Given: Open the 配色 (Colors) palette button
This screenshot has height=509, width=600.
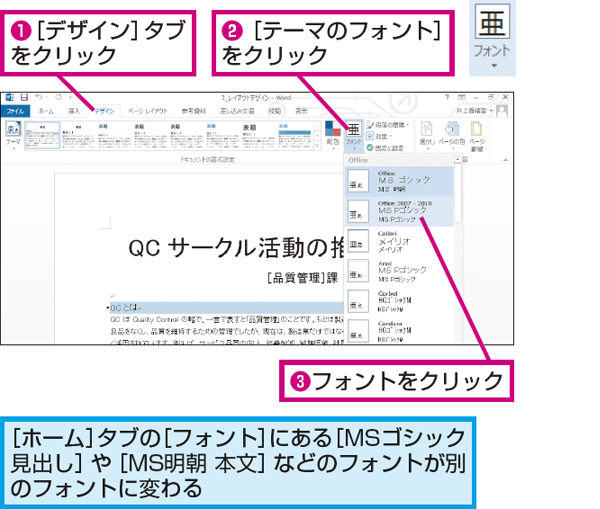Looking at the screenshot, I should [332, 132].
